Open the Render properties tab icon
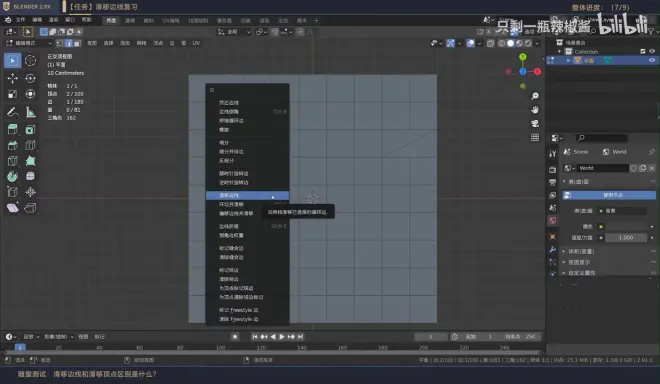The image size is (660, 384). (x=553, y=169)
